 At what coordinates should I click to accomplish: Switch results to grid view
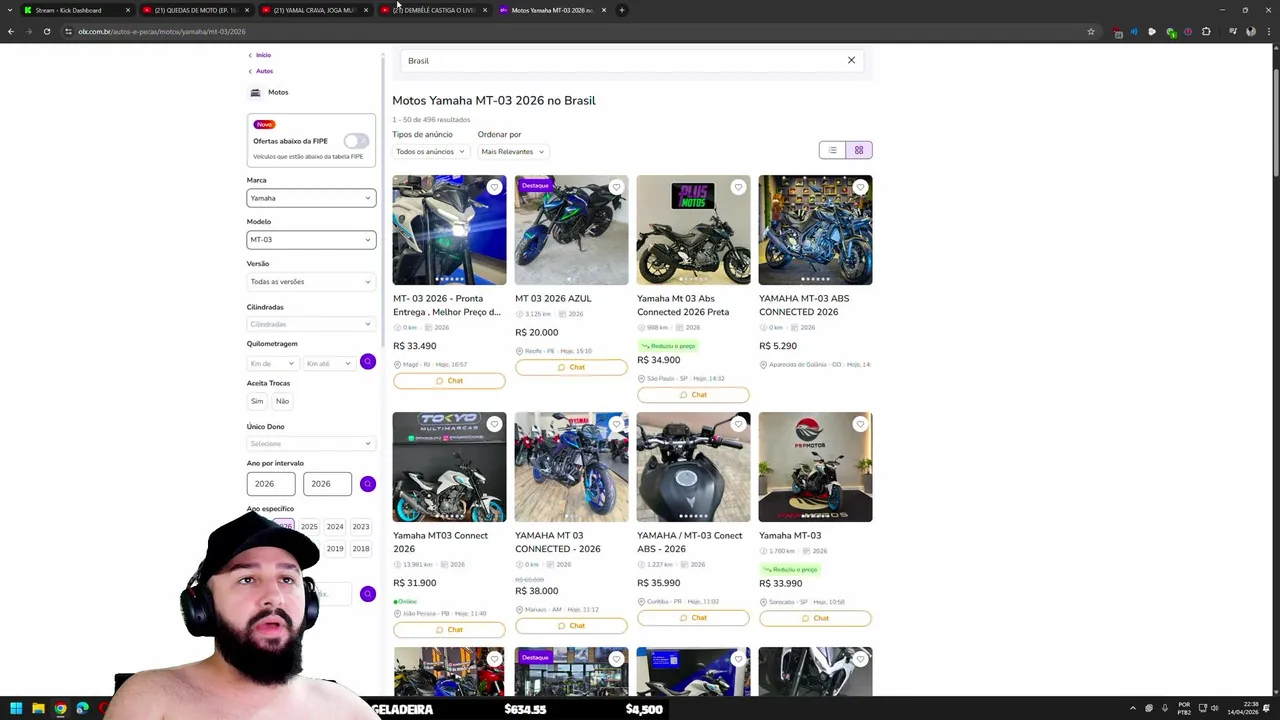click(859, 150)
